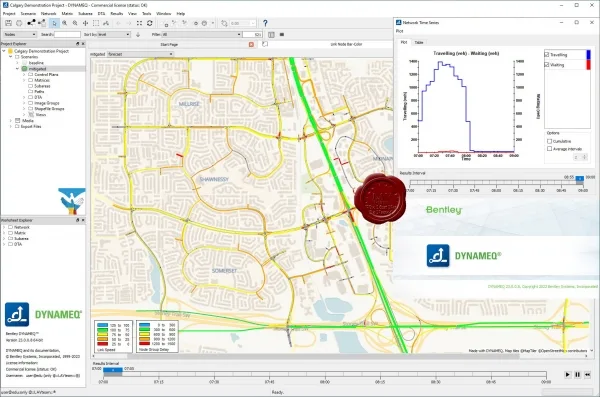
Task: Expand the baseline scenario node
Action: click(17, 62)
